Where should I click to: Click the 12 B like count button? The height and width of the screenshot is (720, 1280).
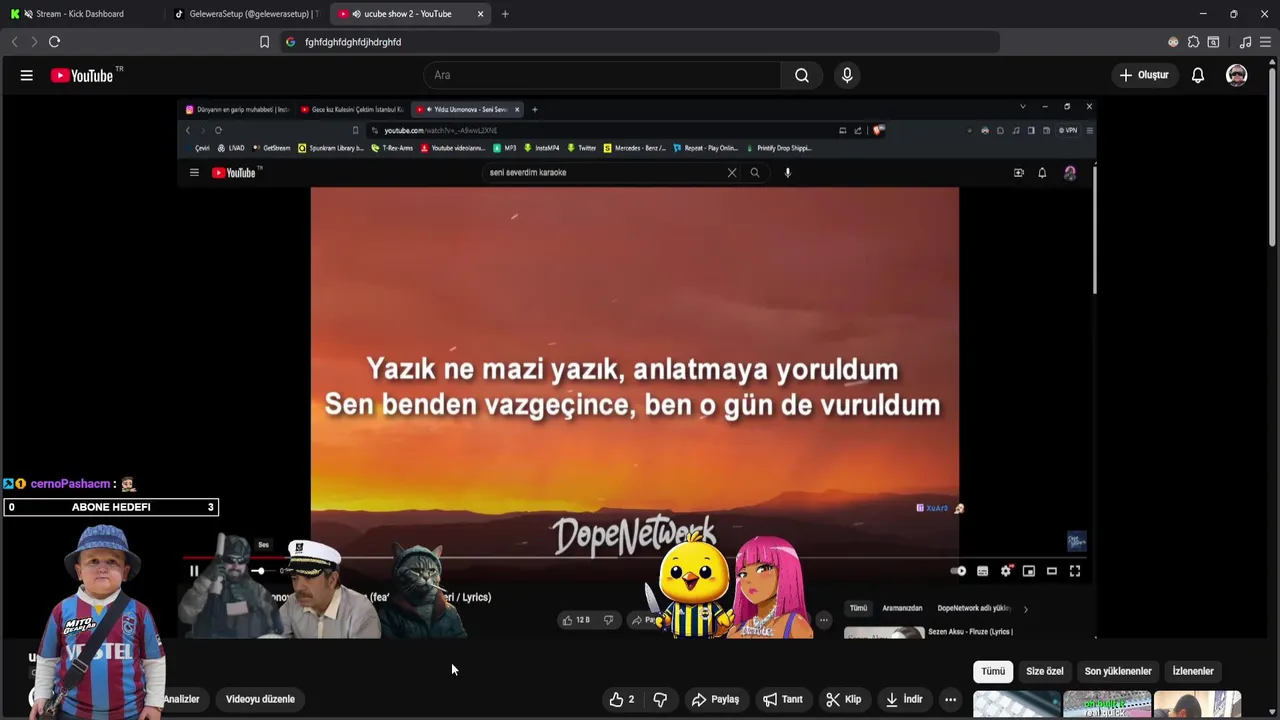[576, 620]
